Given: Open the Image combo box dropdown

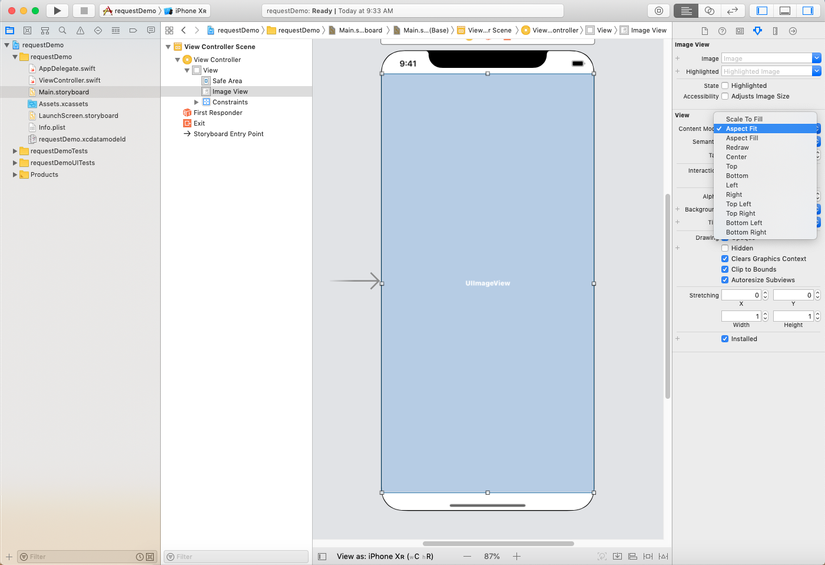Looking at the screenshot, I should tap(816, 59).
